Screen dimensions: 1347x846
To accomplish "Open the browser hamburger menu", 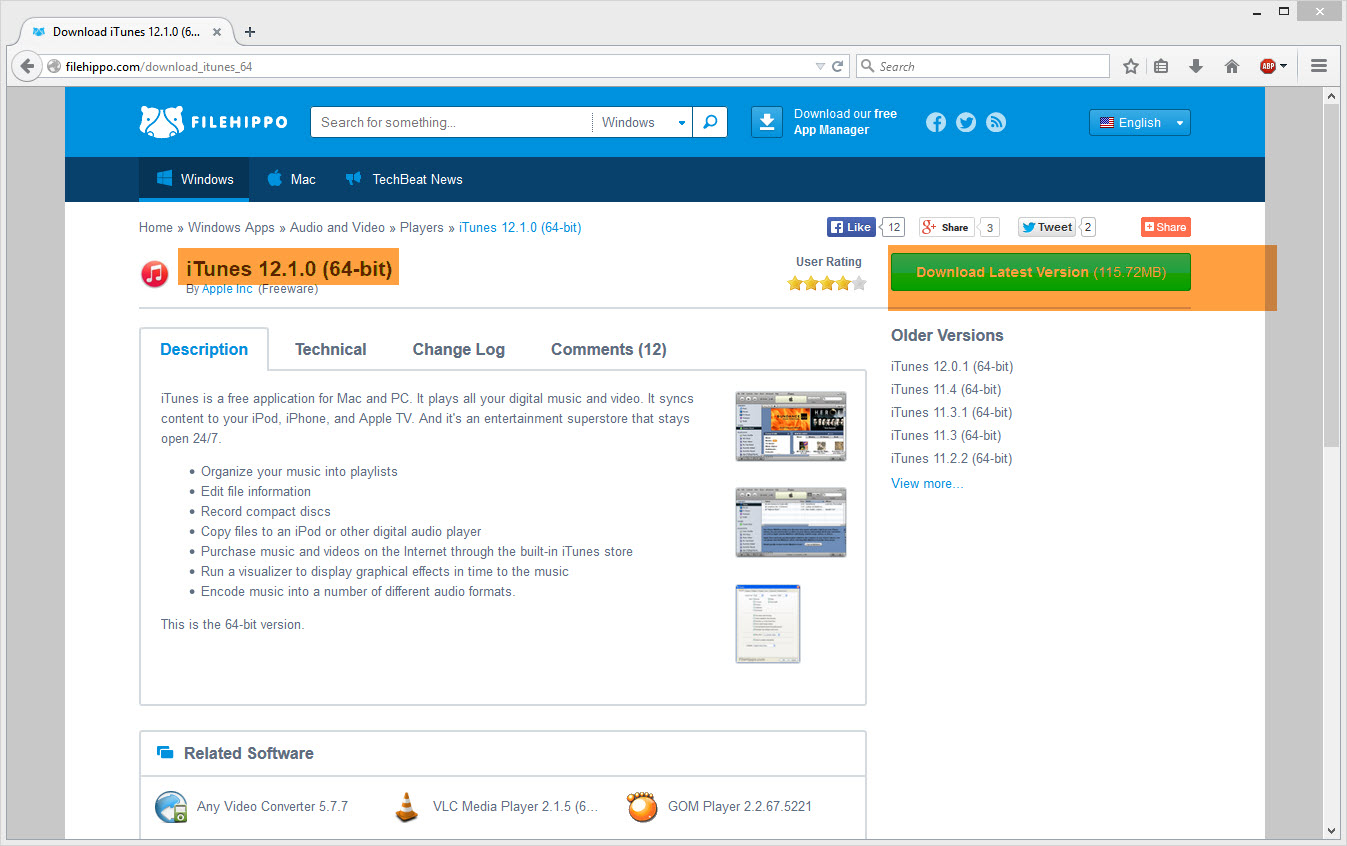I will [1318, 66].
